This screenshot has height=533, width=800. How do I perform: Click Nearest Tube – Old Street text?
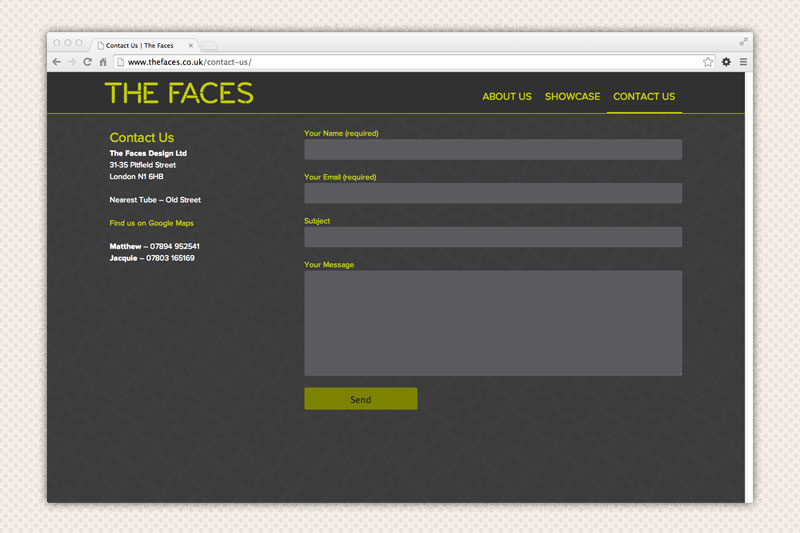155,200
